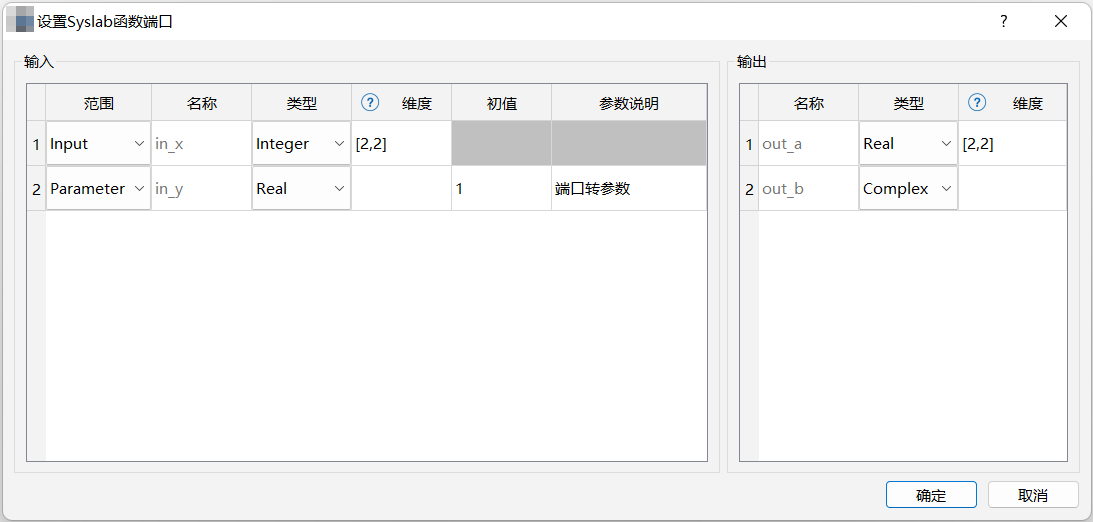The image size is (1093, 522).
Task: Click the 范围 column header
Action: (x=98, y=103)
